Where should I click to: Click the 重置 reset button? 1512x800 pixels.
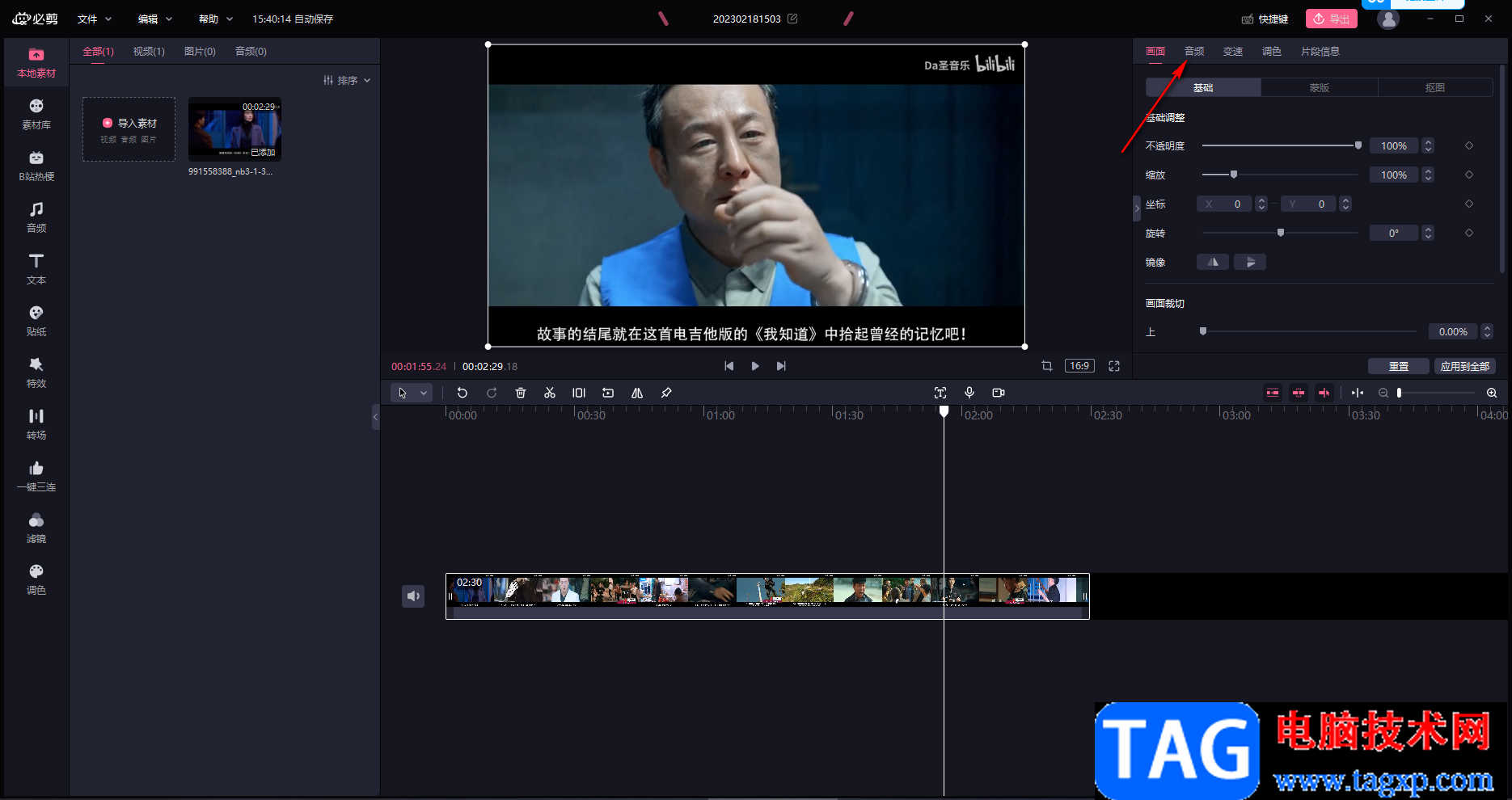click(1399, 366)
